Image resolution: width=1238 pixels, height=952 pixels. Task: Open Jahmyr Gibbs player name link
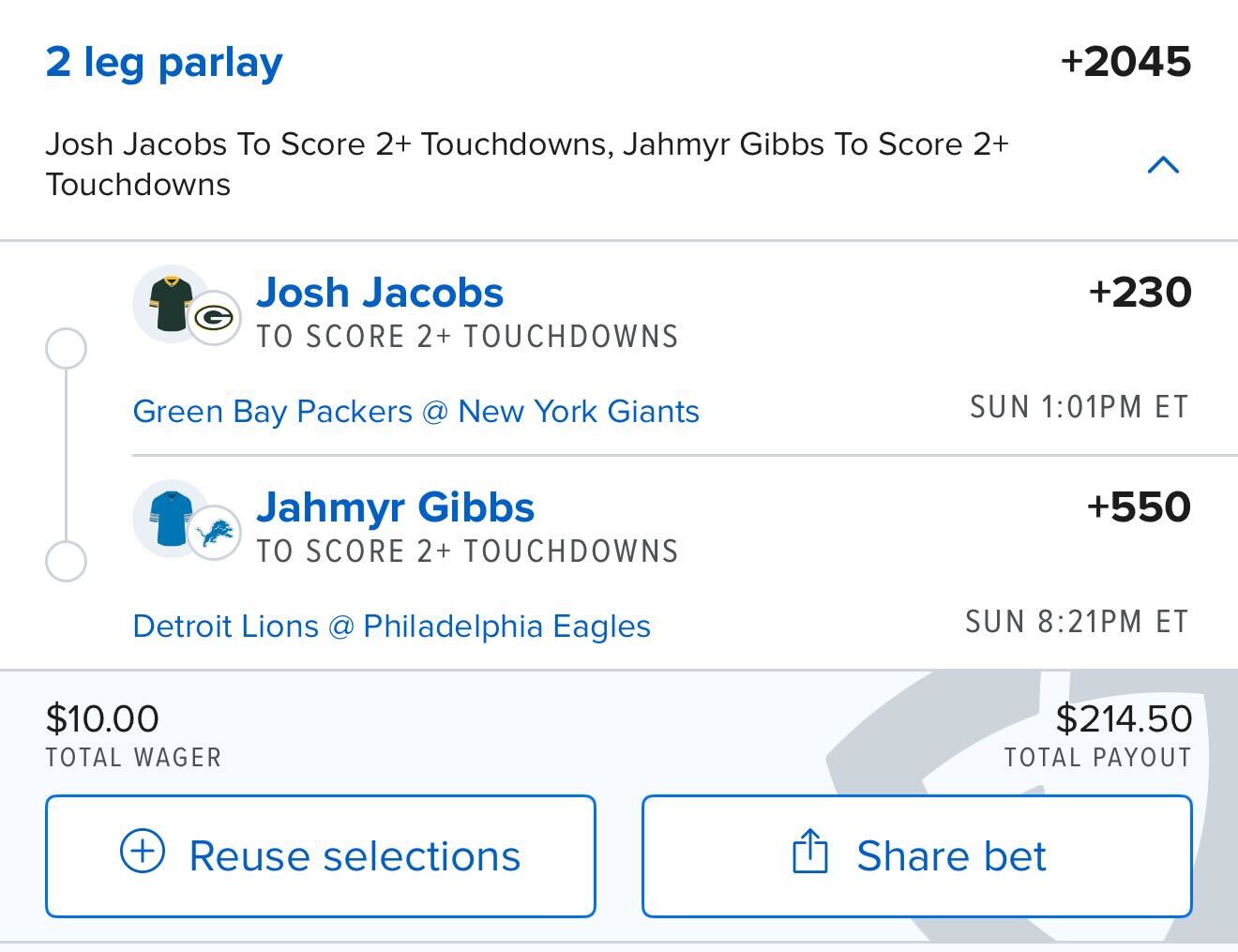395,507
